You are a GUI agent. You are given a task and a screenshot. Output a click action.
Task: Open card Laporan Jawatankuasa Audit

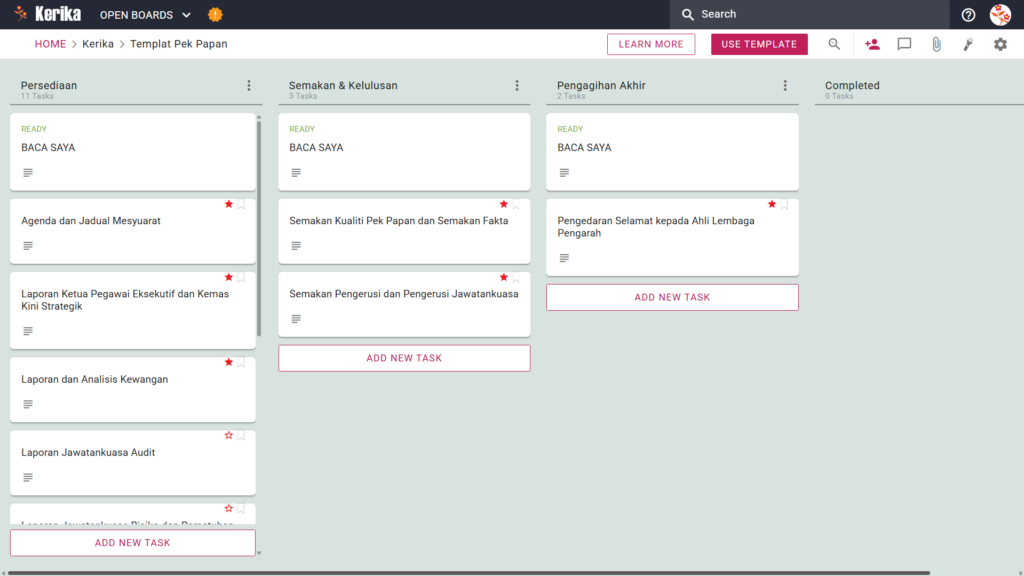pyautogui.click(x=133, y=462)
